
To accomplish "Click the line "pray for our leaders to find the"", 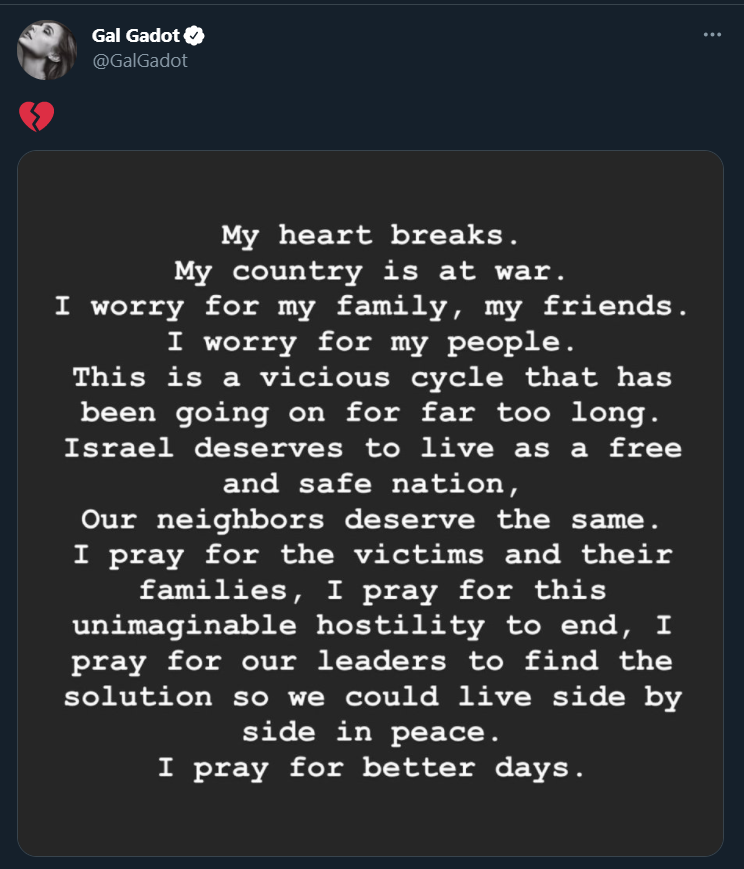I will point(370,661).
